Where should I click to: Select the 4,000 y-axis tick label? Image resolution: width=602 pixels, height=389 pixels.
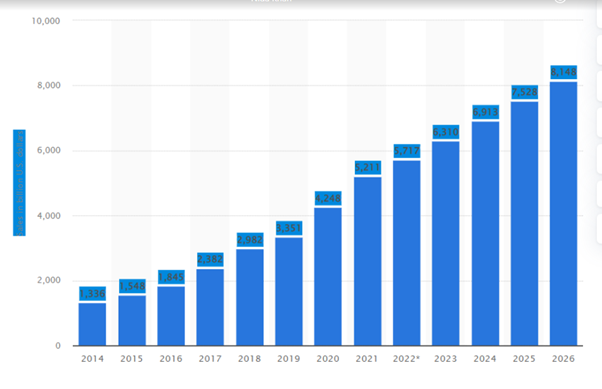pyautogui.click(x=49, y=215)
